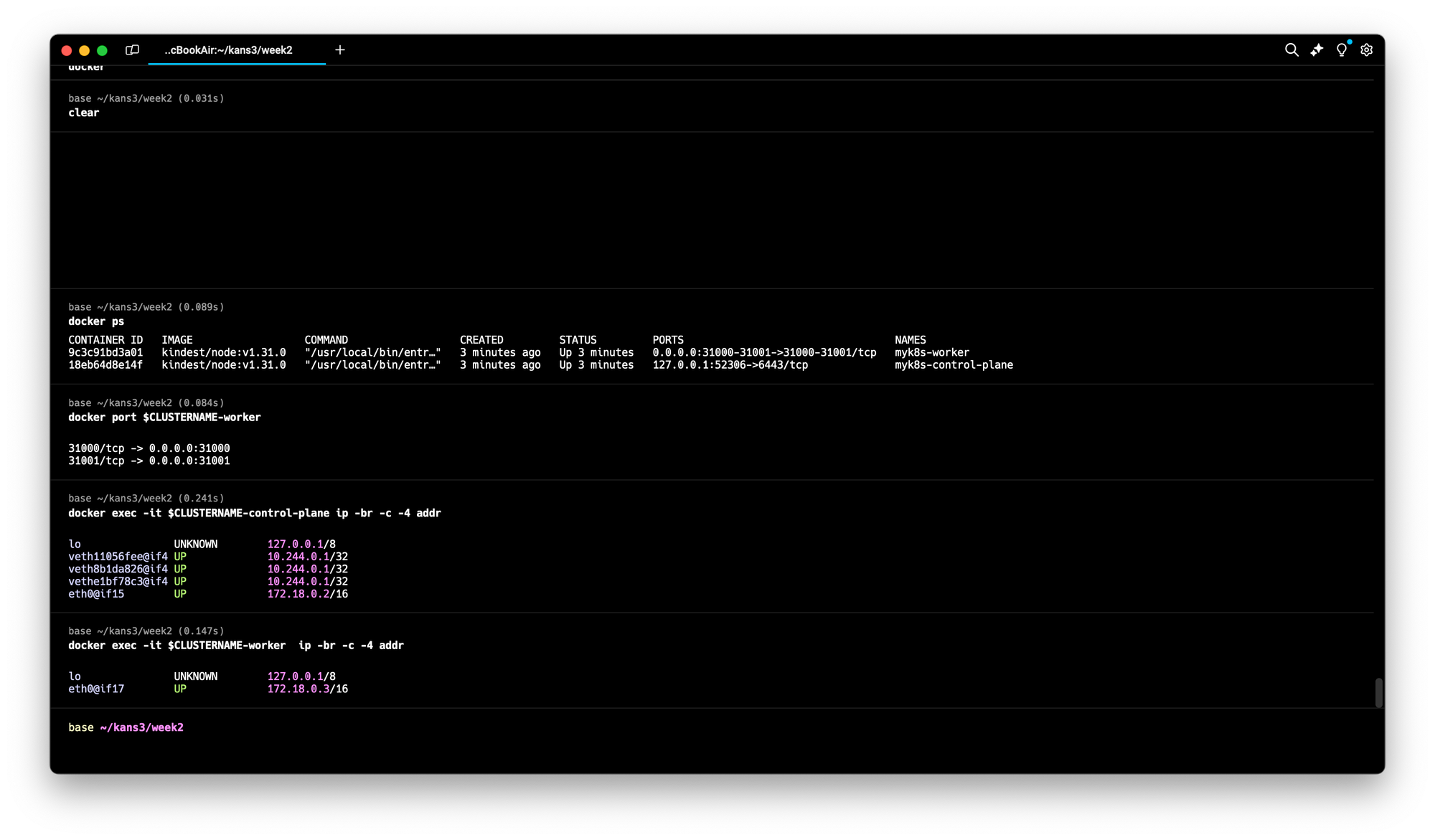Toggle the tabs panel icon
1435x840 pixels.
pos(132,50)
